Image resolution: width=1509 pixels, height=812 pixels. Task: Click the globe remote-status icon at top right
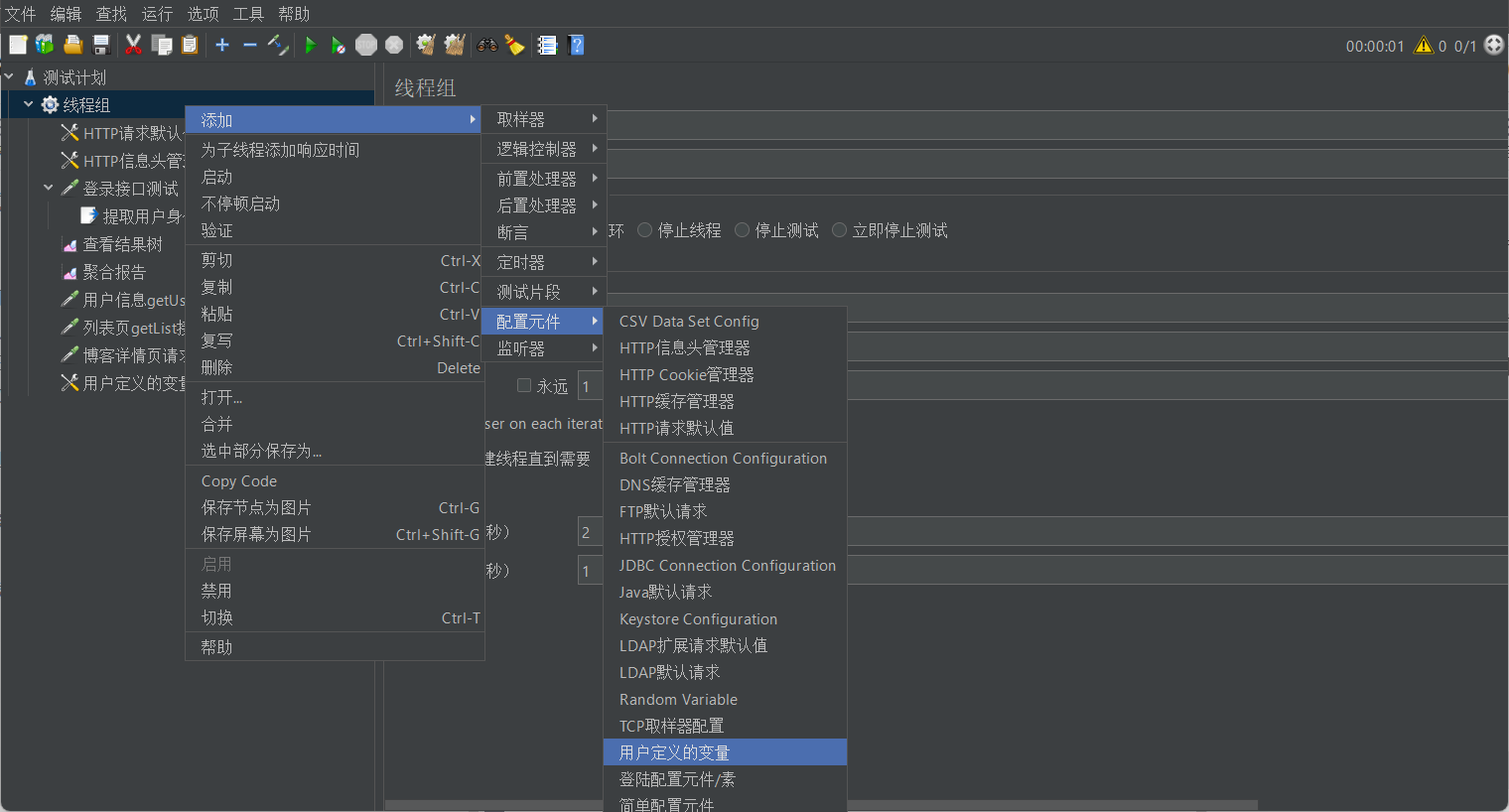[x=1494, y=45]
